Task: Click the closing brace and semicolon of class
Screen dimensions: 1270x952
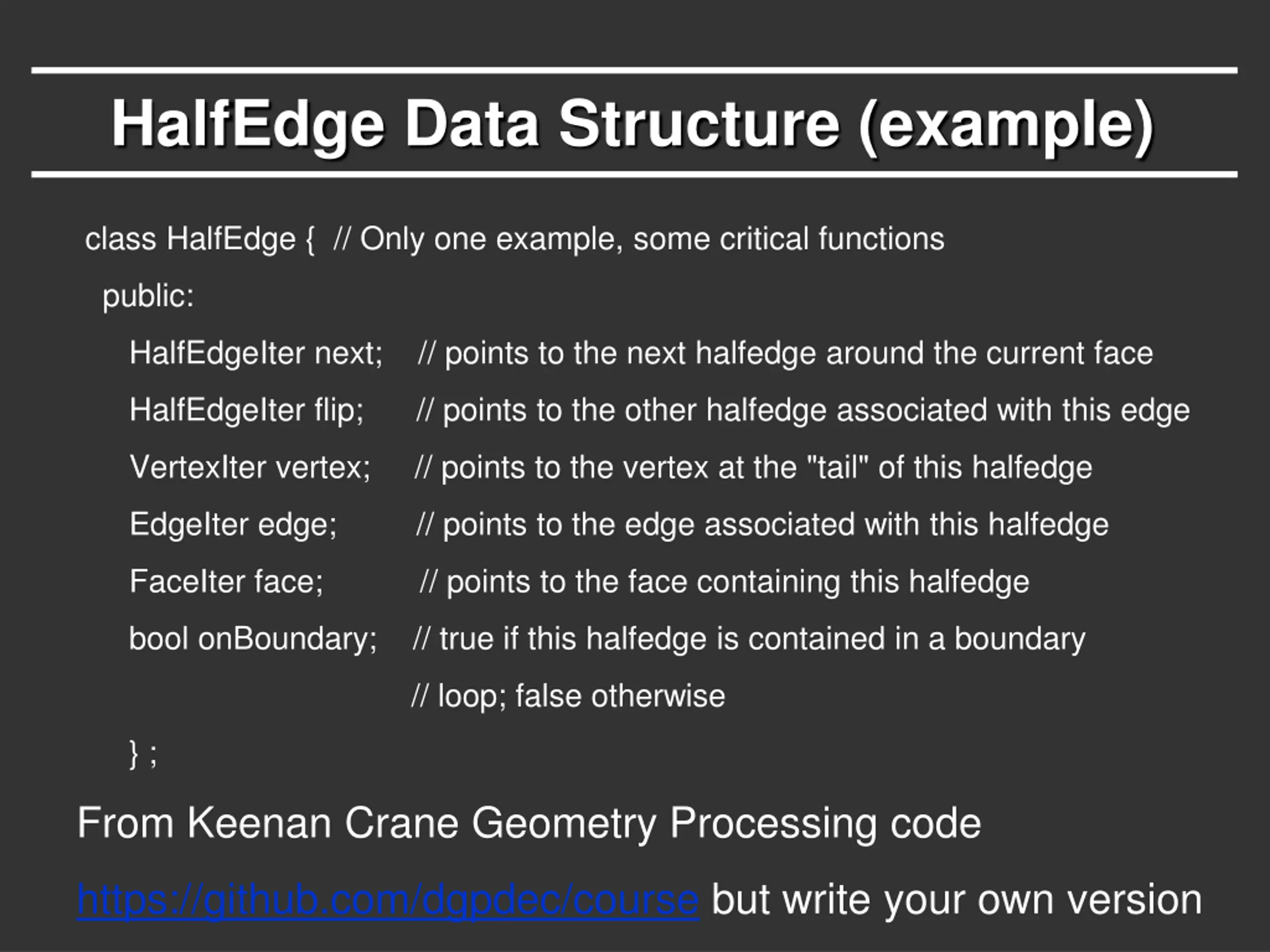Action: click(x=143, y=753)
